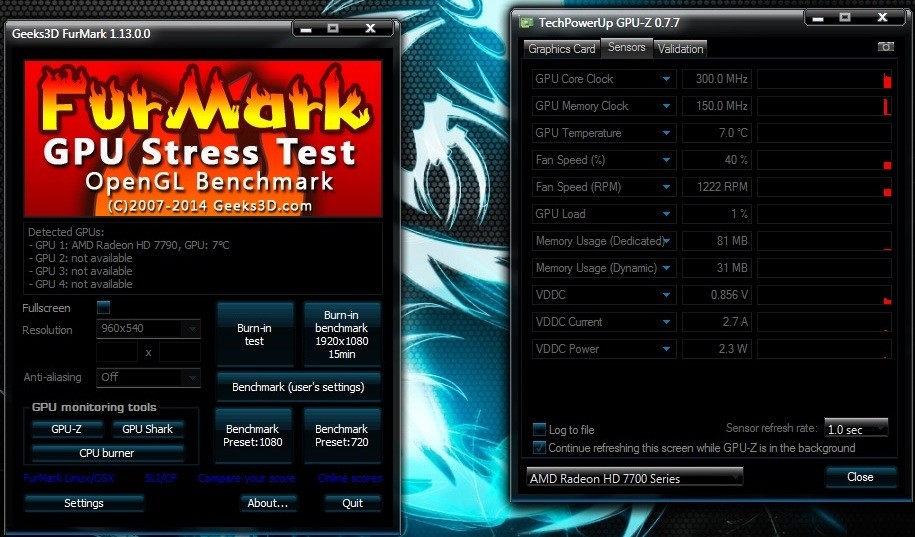Start the CPU burner tool
915x537 pixels.
(x=107, y=453)
